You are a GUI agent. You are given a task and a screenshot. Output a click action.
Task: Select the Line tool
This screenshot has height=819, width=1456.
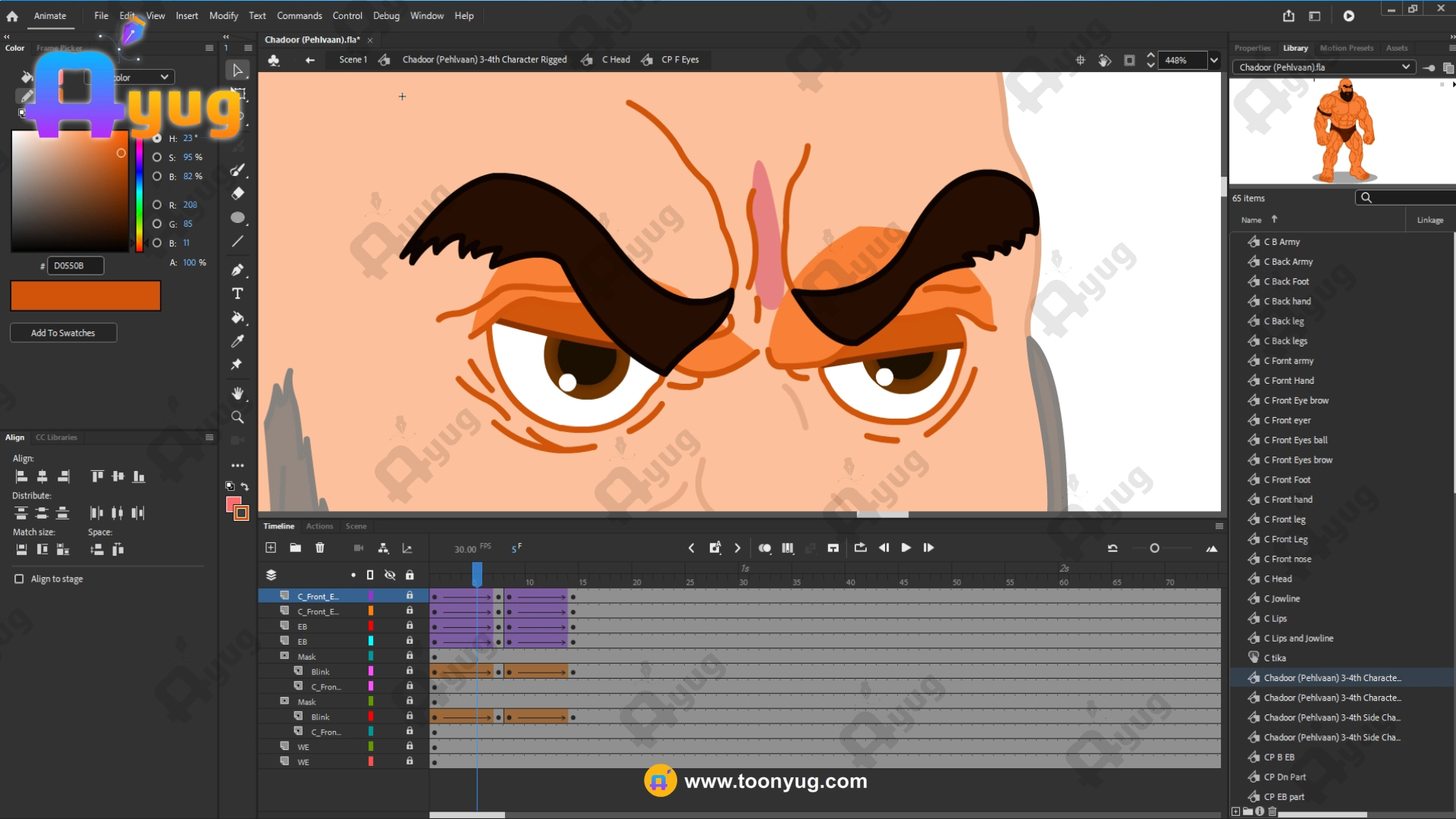tap(237, 241)
